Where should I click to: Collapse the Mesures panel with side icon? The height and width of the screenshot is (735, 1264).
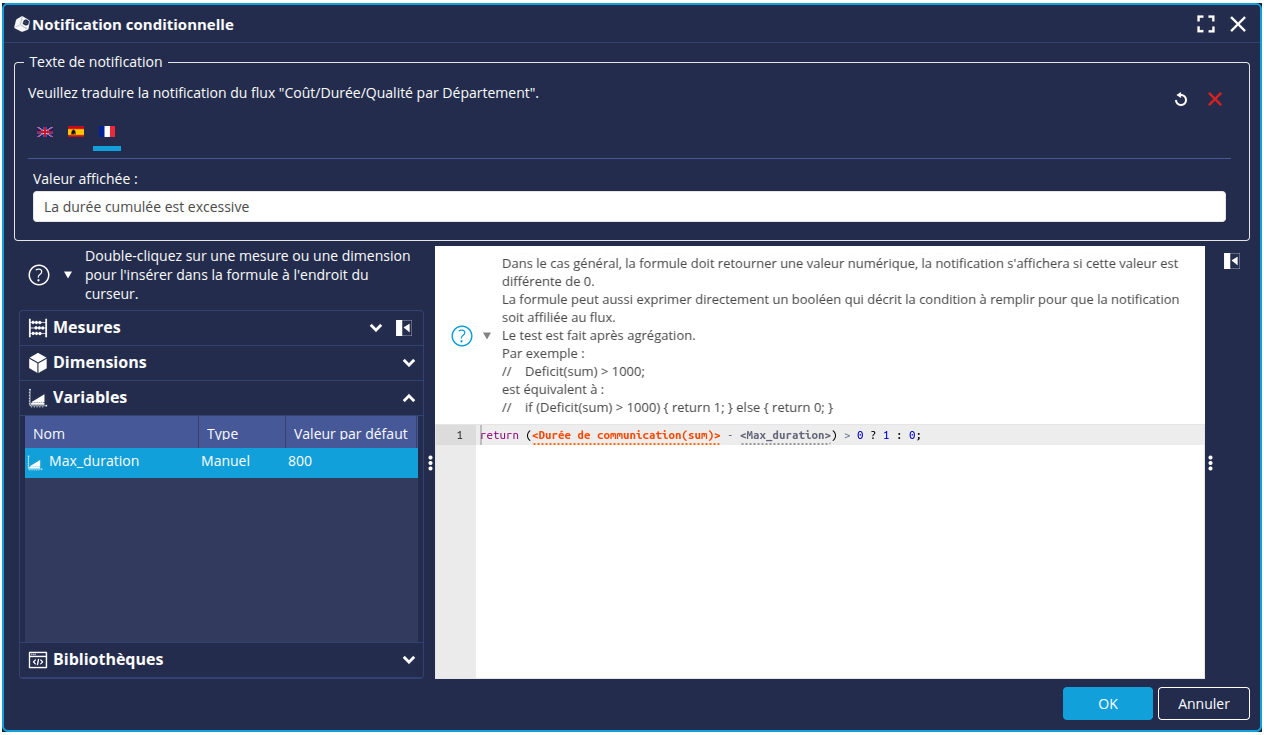coord(404,328)
